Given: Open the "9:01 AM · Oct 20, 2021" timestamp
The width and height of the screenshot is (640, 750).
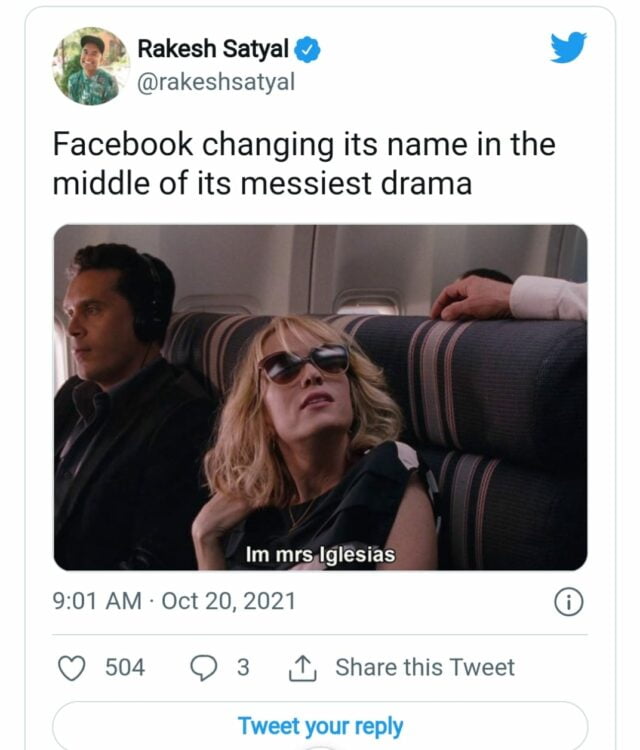Looking at the screenshot, I should point(173,602).
